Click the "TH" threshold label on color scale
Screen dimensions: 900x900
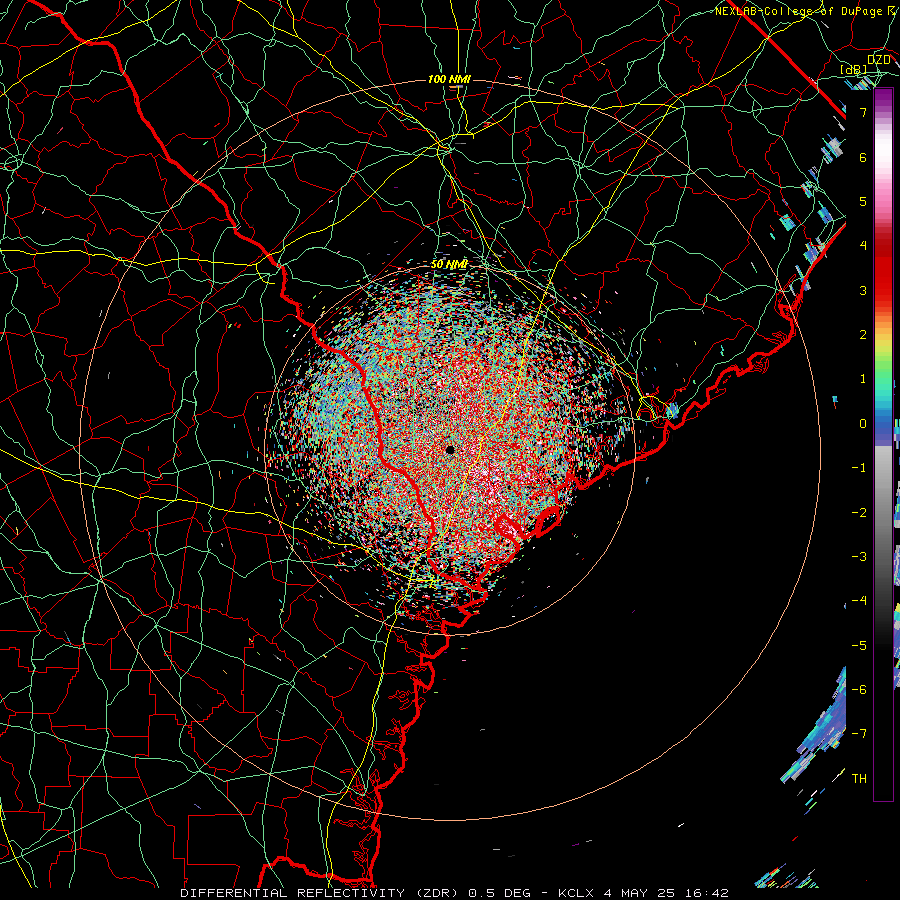point(859,779)
